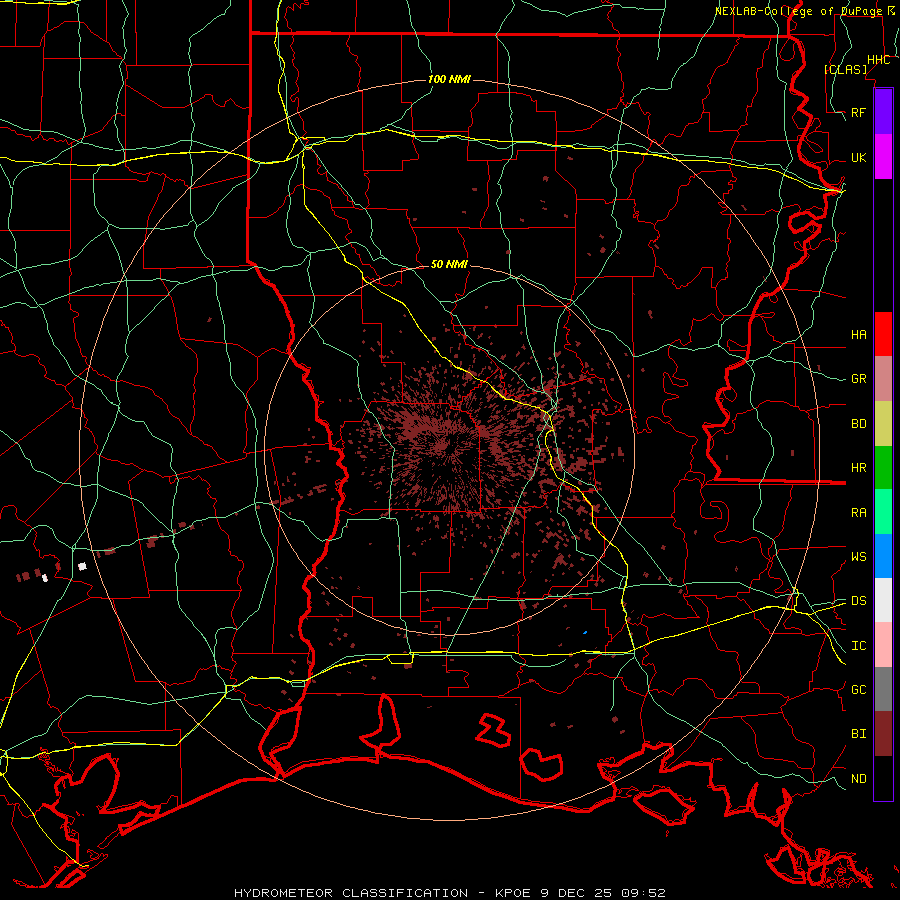Viewport: 900px width, 900px height.
Task: Click the ND legend label
Action: coord(859,779)
